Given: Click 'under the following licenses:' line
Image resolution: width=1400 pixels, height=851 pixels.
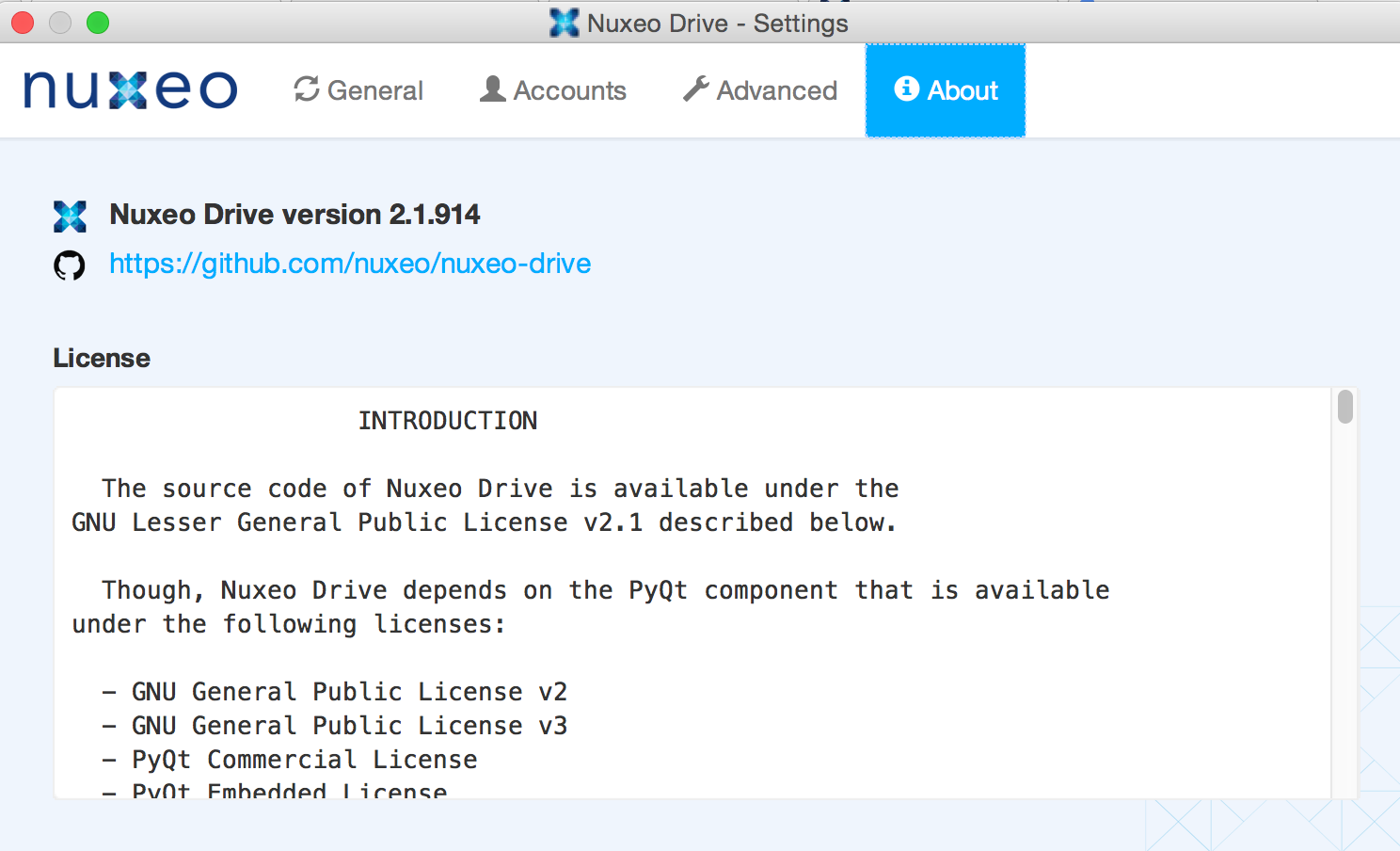Looking at the screenshot, I should pyautogui.click(x=289, y=624).
